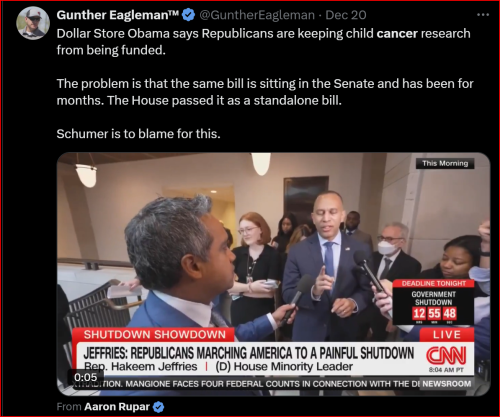The image size is (500, 417).
Task: Open Aaron Rupar's profile from video credit
Action: tap(117, 407)
